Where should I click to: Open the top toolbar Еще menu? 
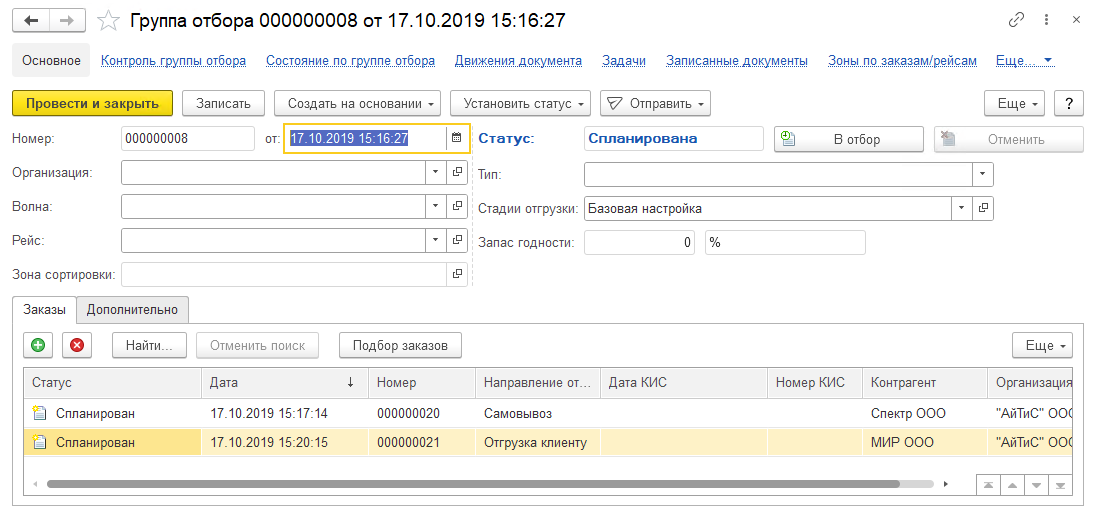(1015, 103)
